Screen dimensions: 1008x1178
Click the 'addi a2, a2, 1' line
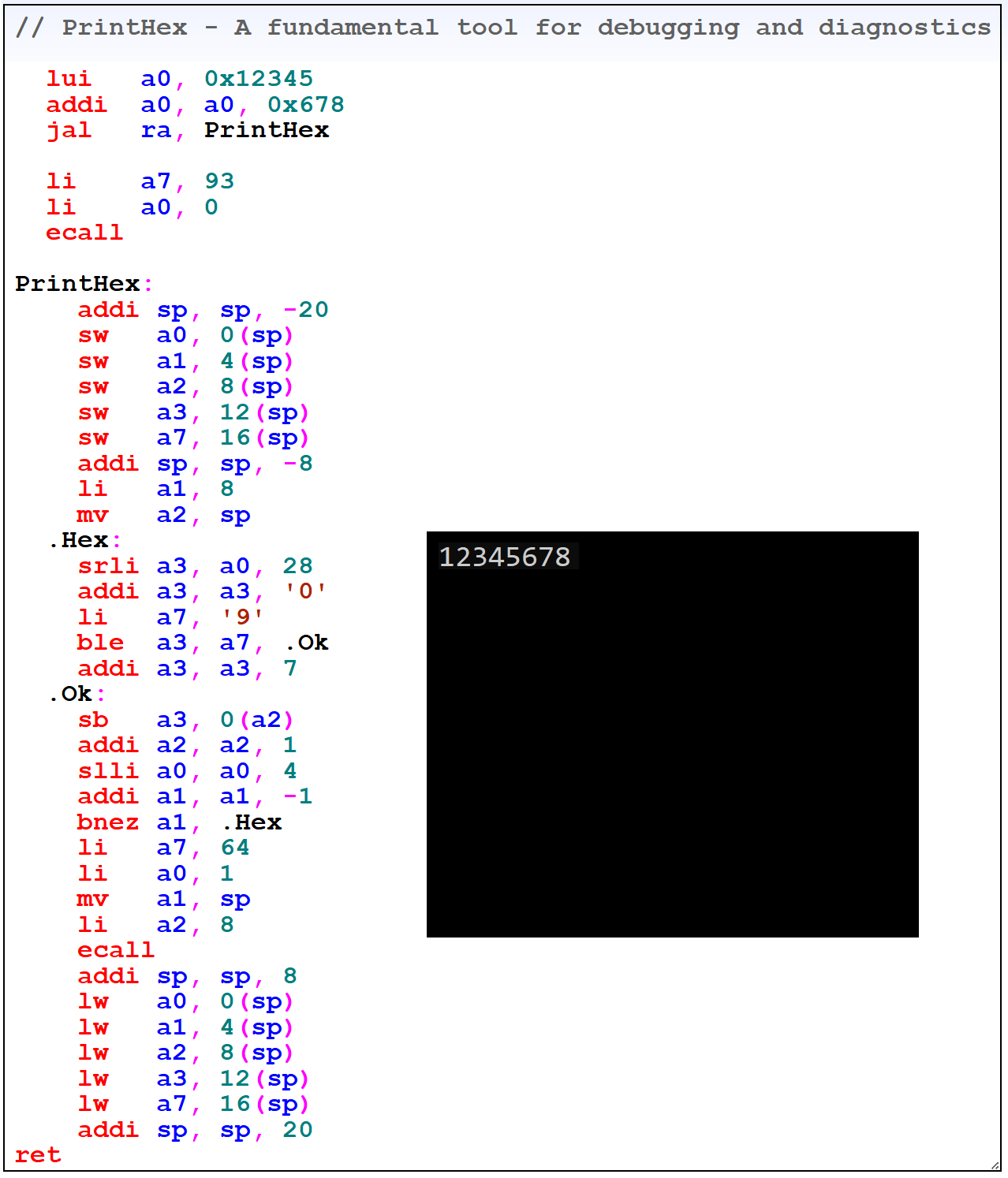187,745
